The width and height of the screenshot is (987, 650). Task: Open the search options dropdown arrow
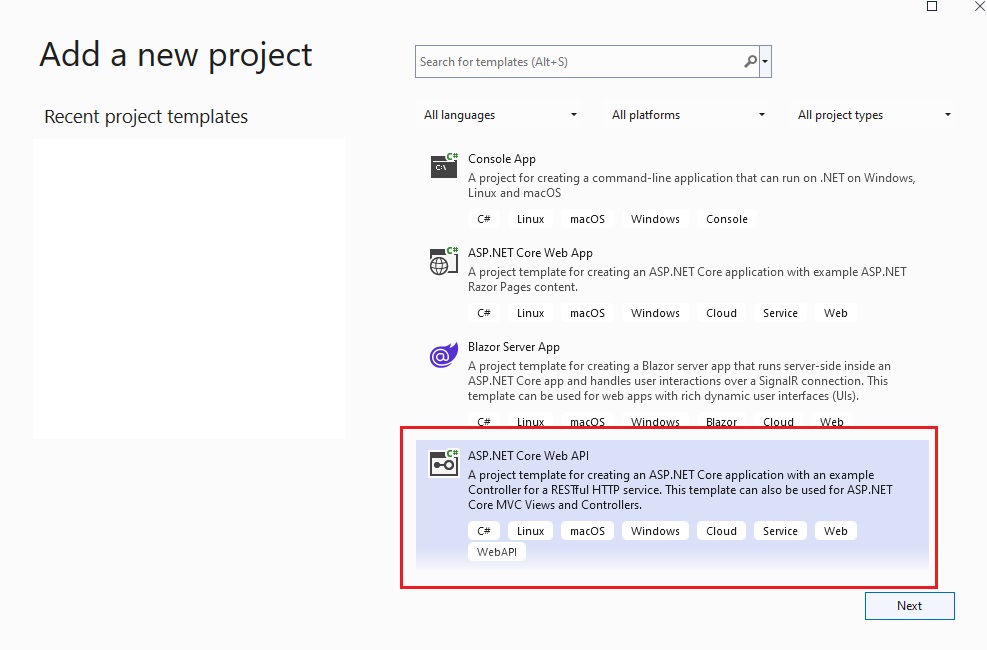[x=765, y=62]
